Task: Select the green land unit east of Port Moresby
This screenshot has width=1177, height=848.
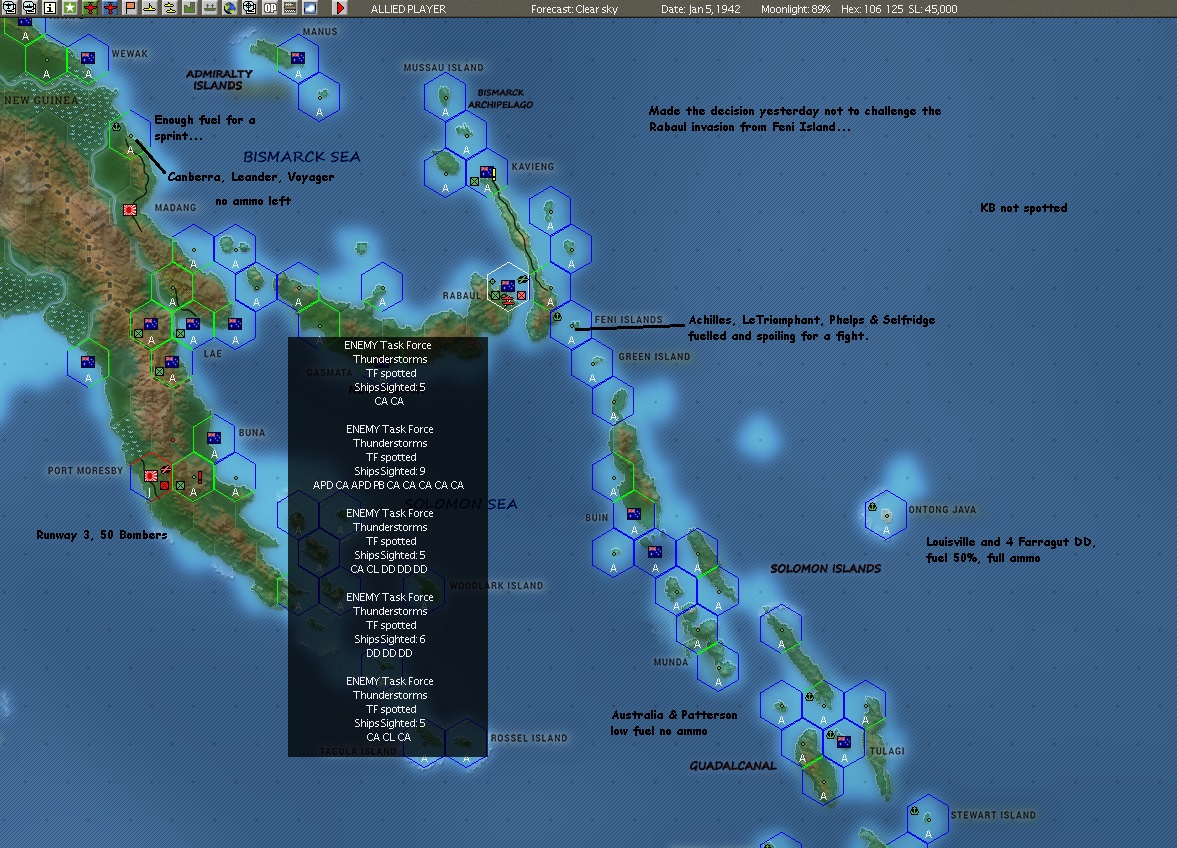Action: (x=180, y=486)
